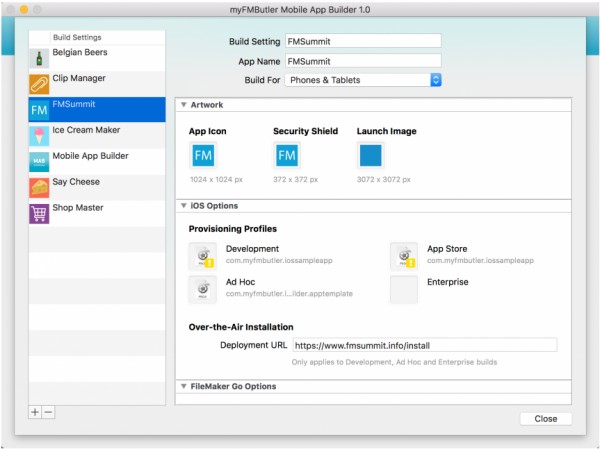The width and height of the screenshot is (600, 449).
Task: Click the Ice Cream Maker cone icon
Action: coord(39,136)
